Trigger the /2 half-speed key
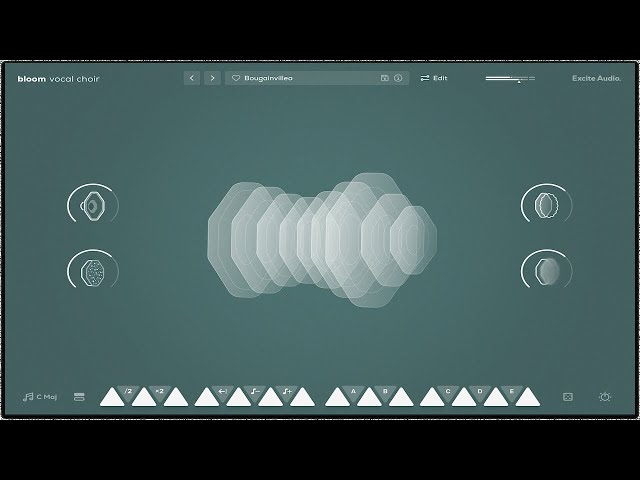 click(128, 392)
